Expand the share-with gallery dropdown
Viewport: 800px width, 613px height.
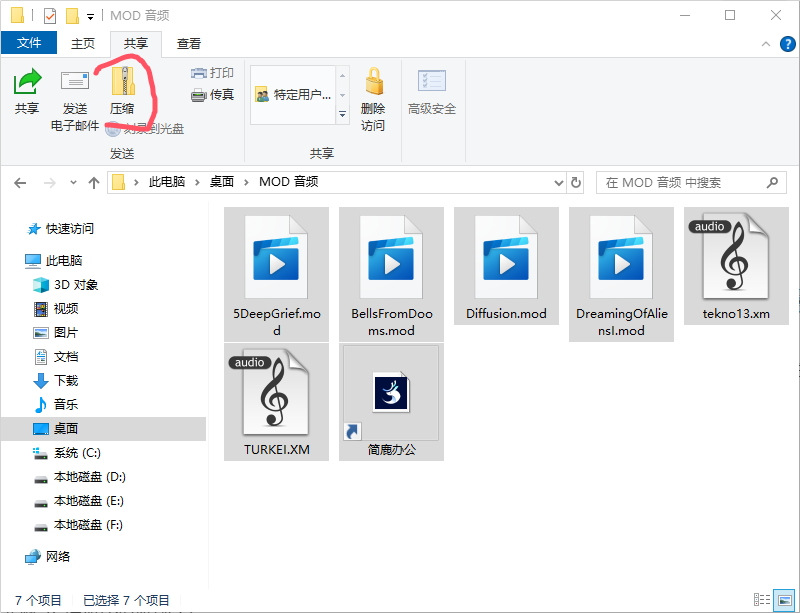342,114
